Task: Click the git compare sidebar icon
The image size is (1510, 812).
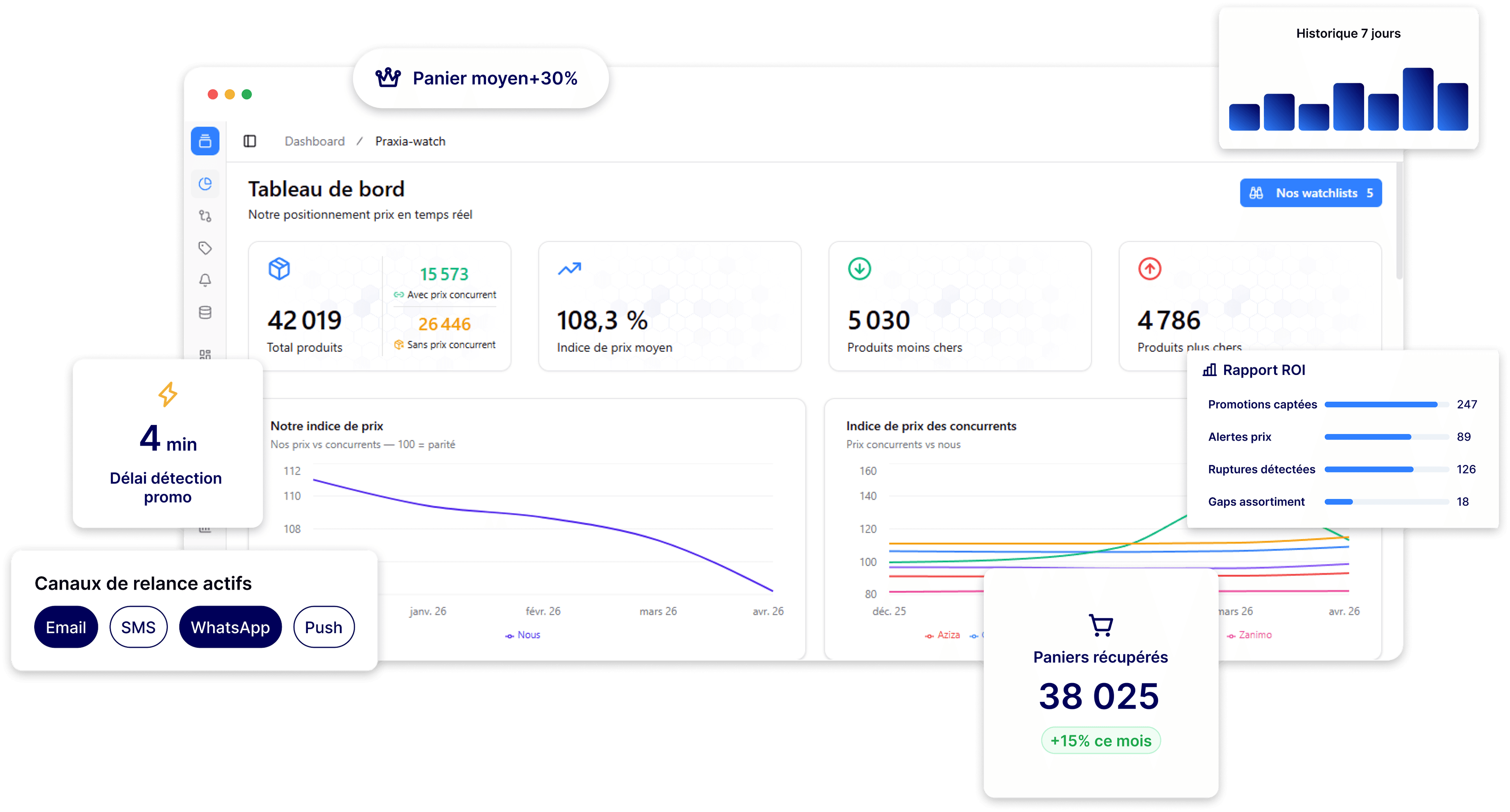Action: click(204, 216)
